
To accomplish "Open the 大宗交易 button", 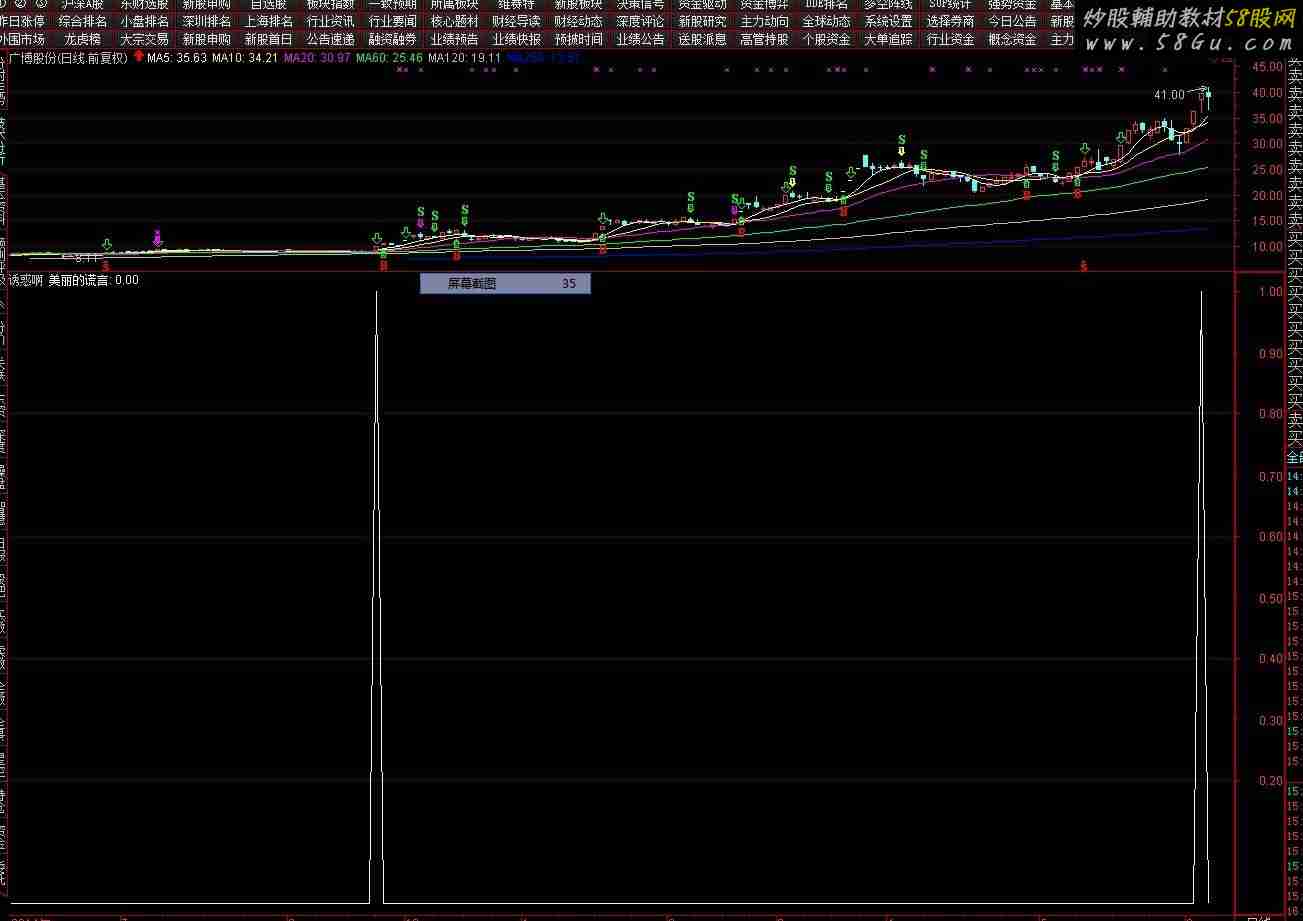I will 145,40.
